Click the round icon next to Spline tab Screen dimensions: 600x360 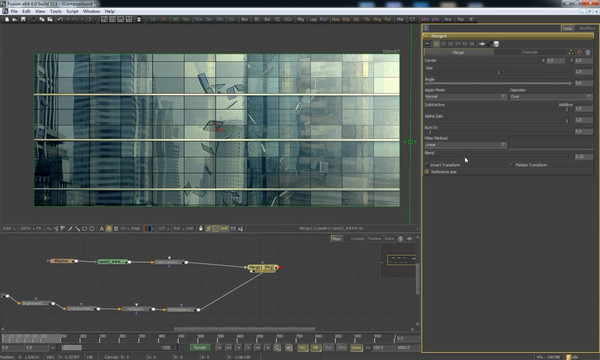tap(401, 239)
